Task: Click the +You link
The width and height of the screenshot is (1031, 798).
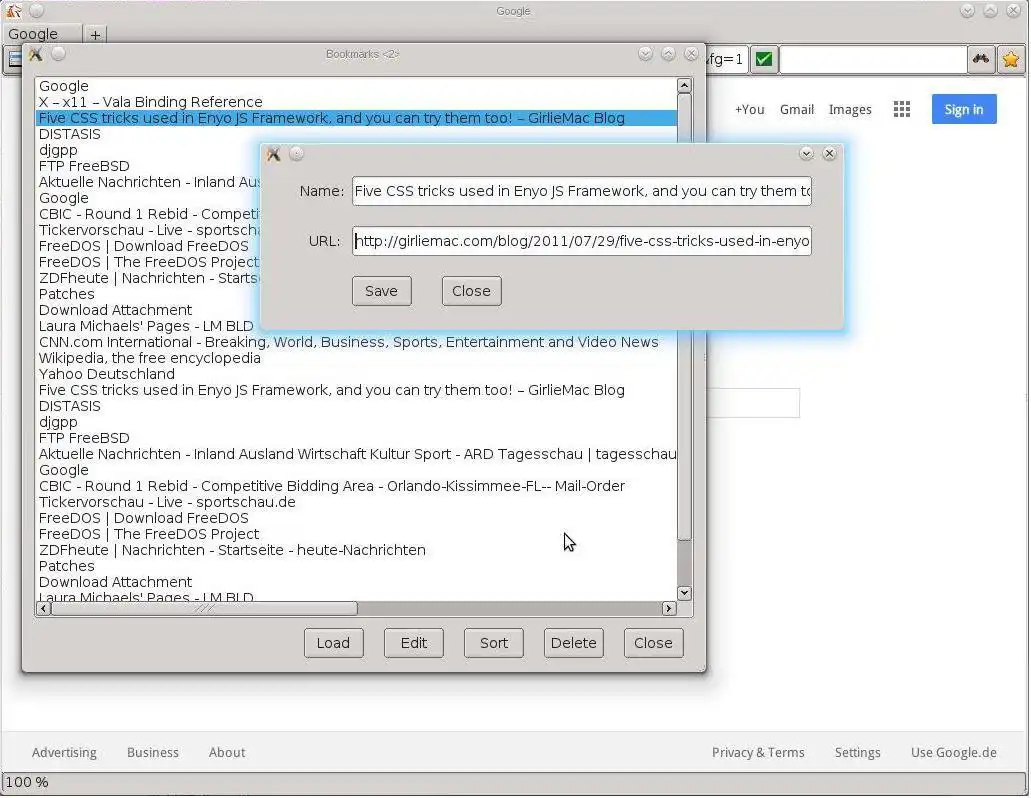Action: tap(750, 110)
